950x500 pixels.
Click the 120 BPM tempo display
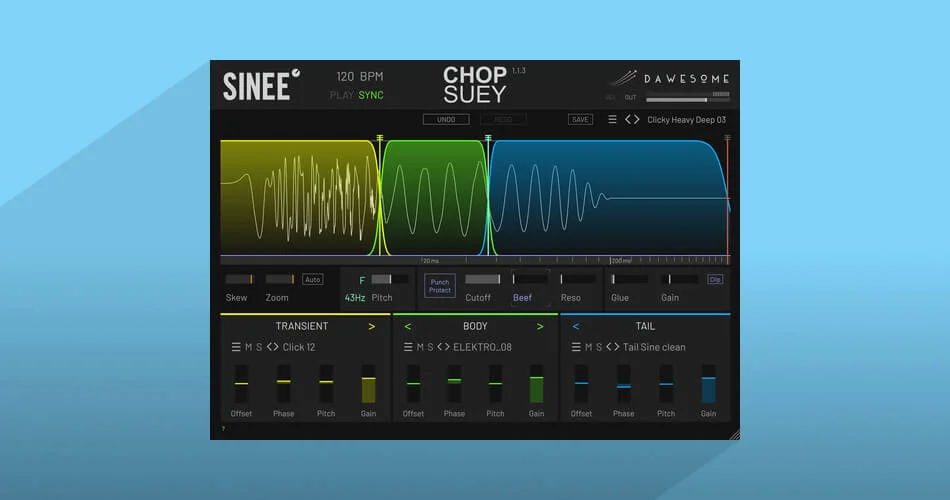[360, 76]
